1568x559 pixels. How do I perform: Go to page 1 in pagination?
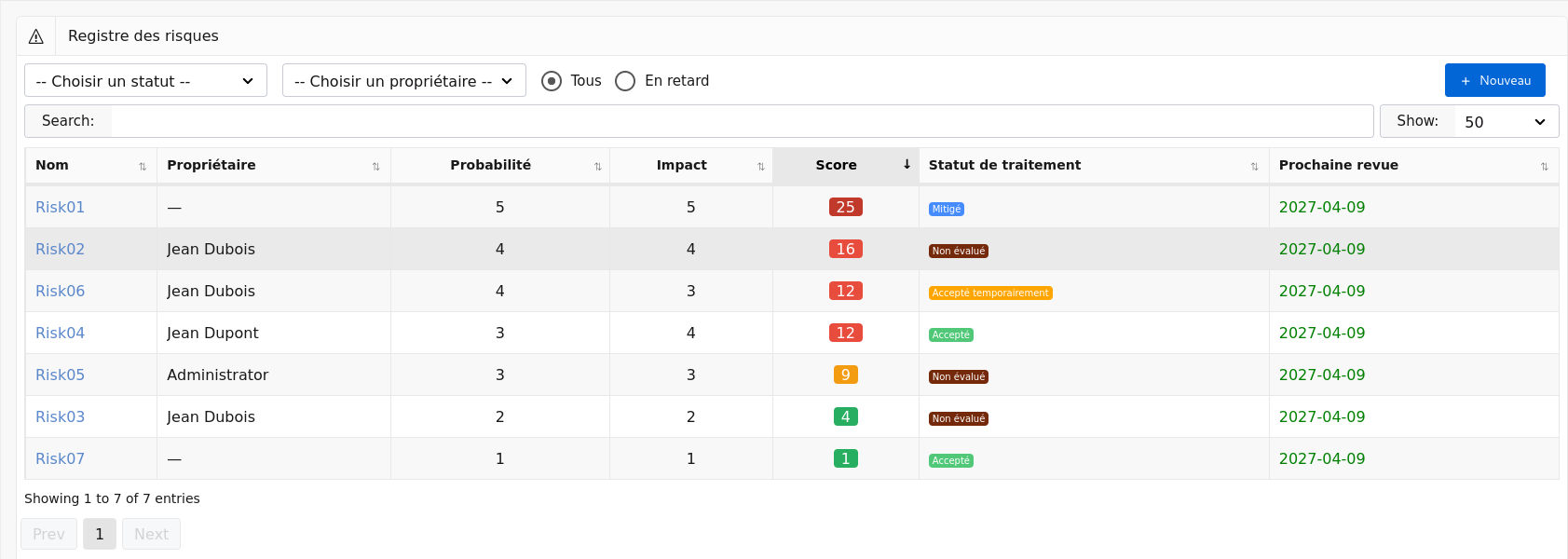(100, 534)
